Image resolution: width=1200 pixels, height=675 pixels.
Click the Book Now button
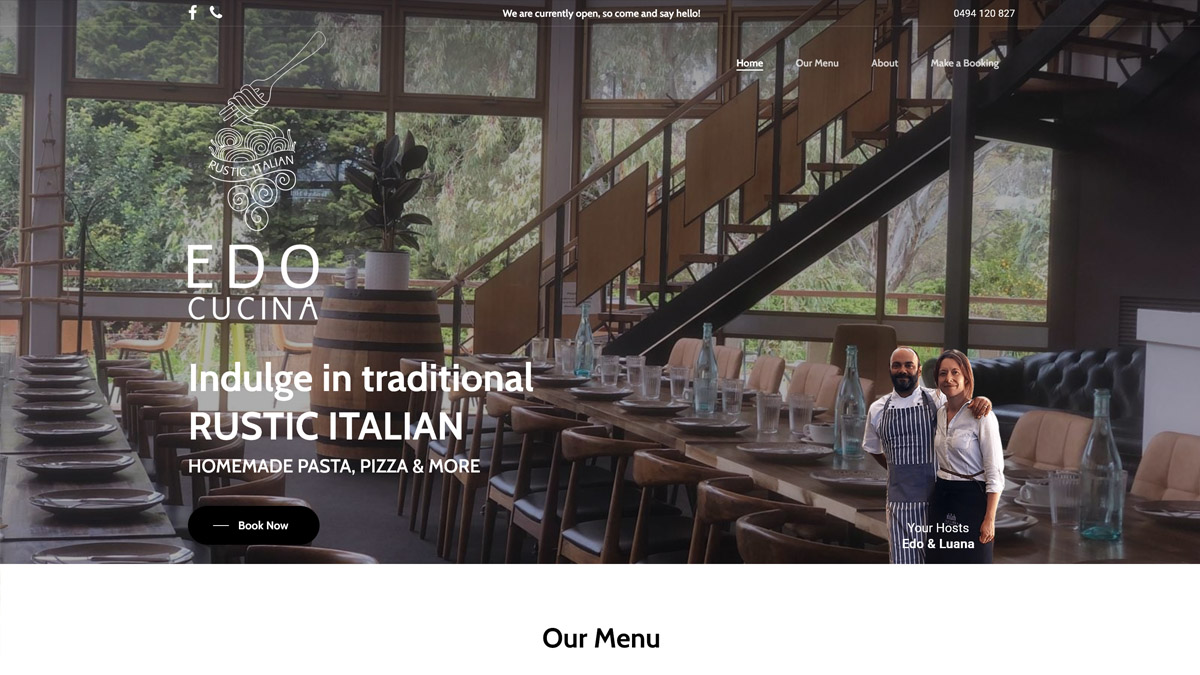254,525
